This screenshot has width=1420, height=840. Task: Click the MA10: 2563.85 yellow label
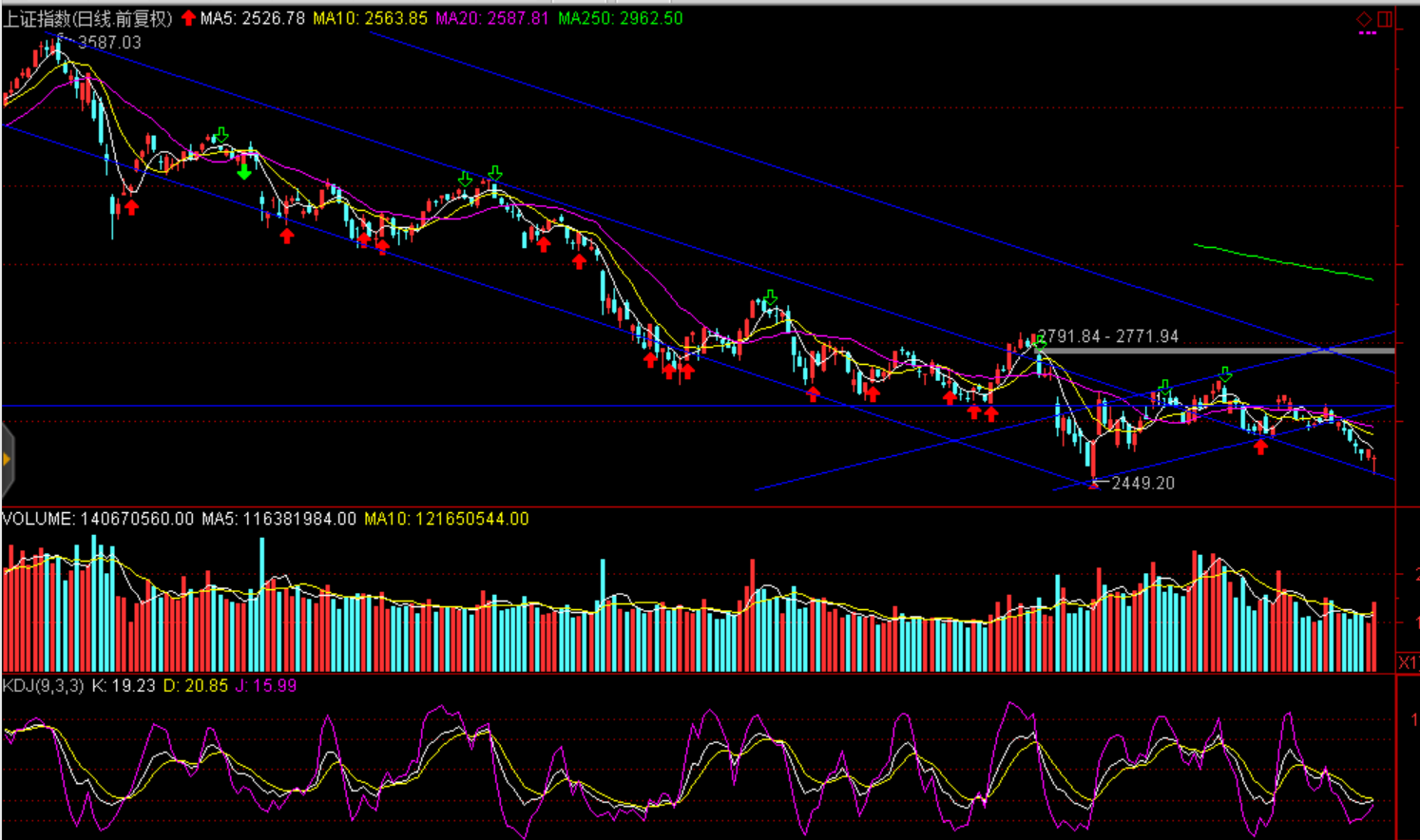[x=371, y=18]
